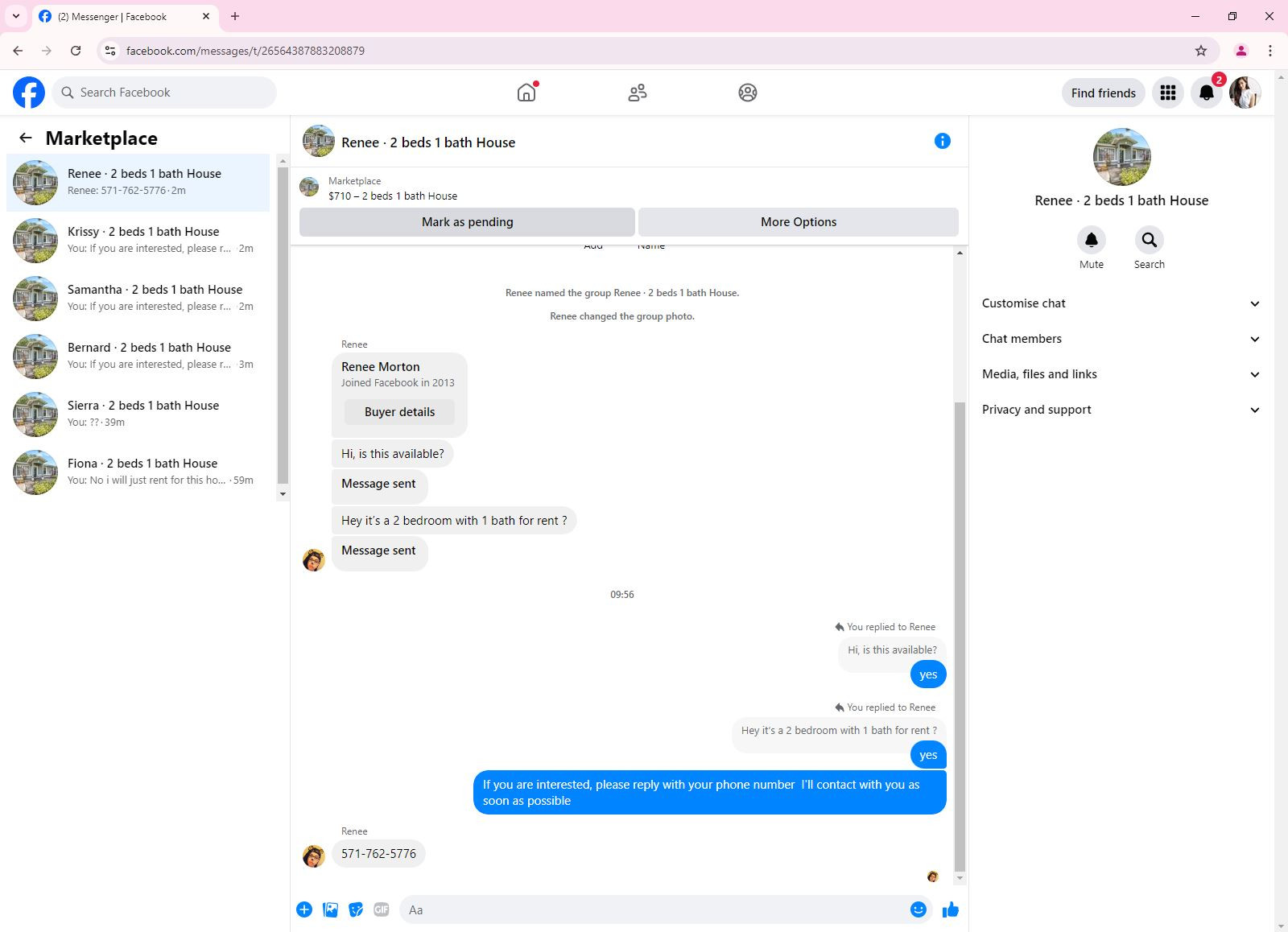
Task: Open the Fiona 2 beds conversation
Action: click(x=138, y=472)
